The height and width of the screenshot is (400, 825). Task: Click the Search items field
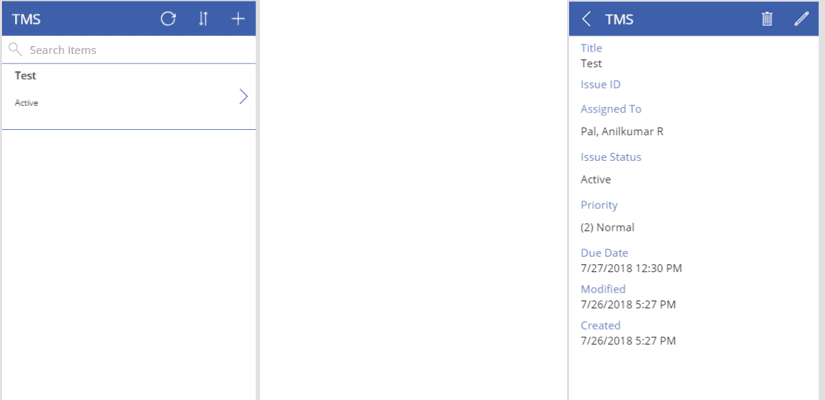(130, 50)
